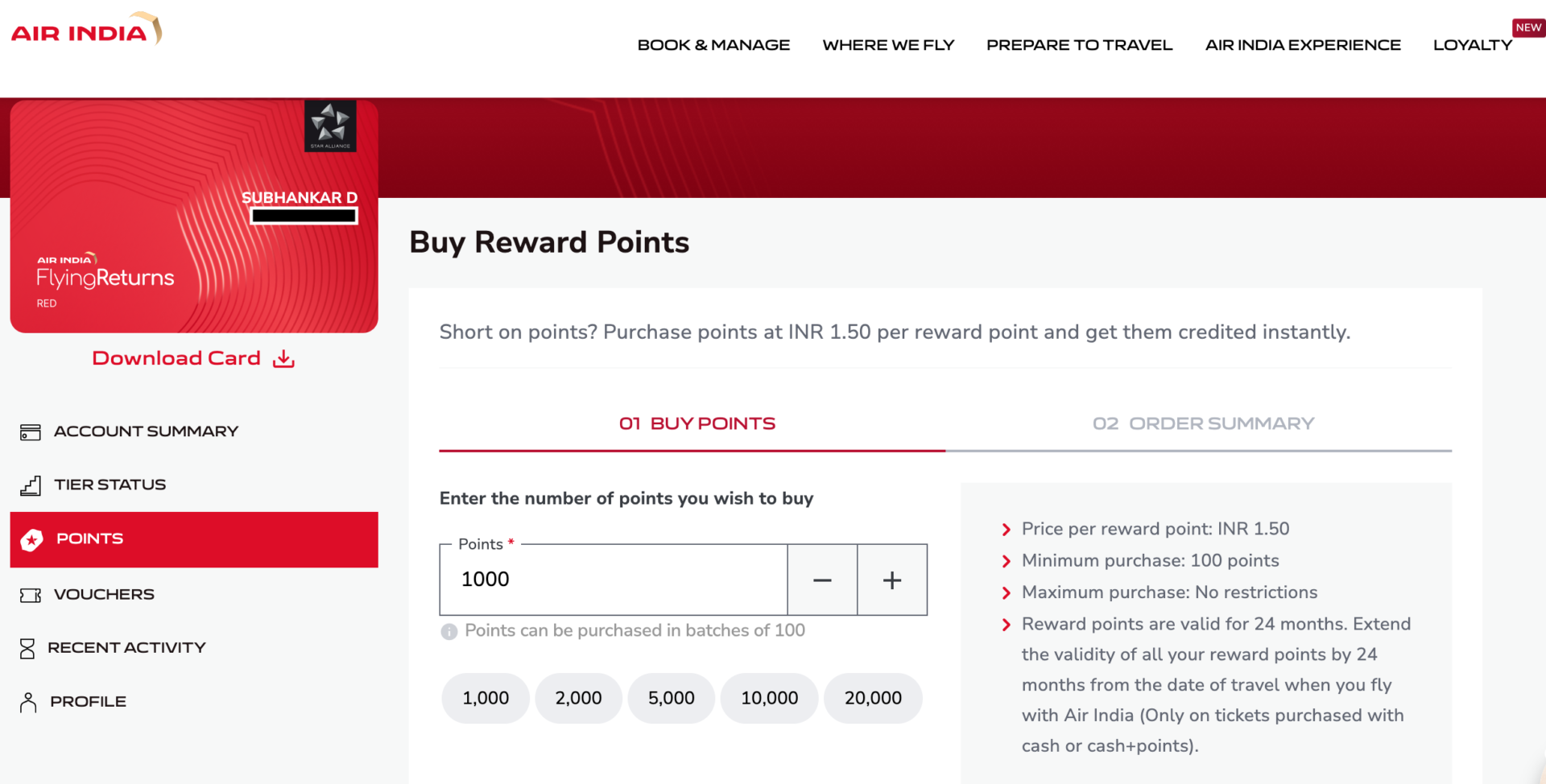Click the Tier Status stairs icon
This screenshot has height=784, width=1546.
31,485
